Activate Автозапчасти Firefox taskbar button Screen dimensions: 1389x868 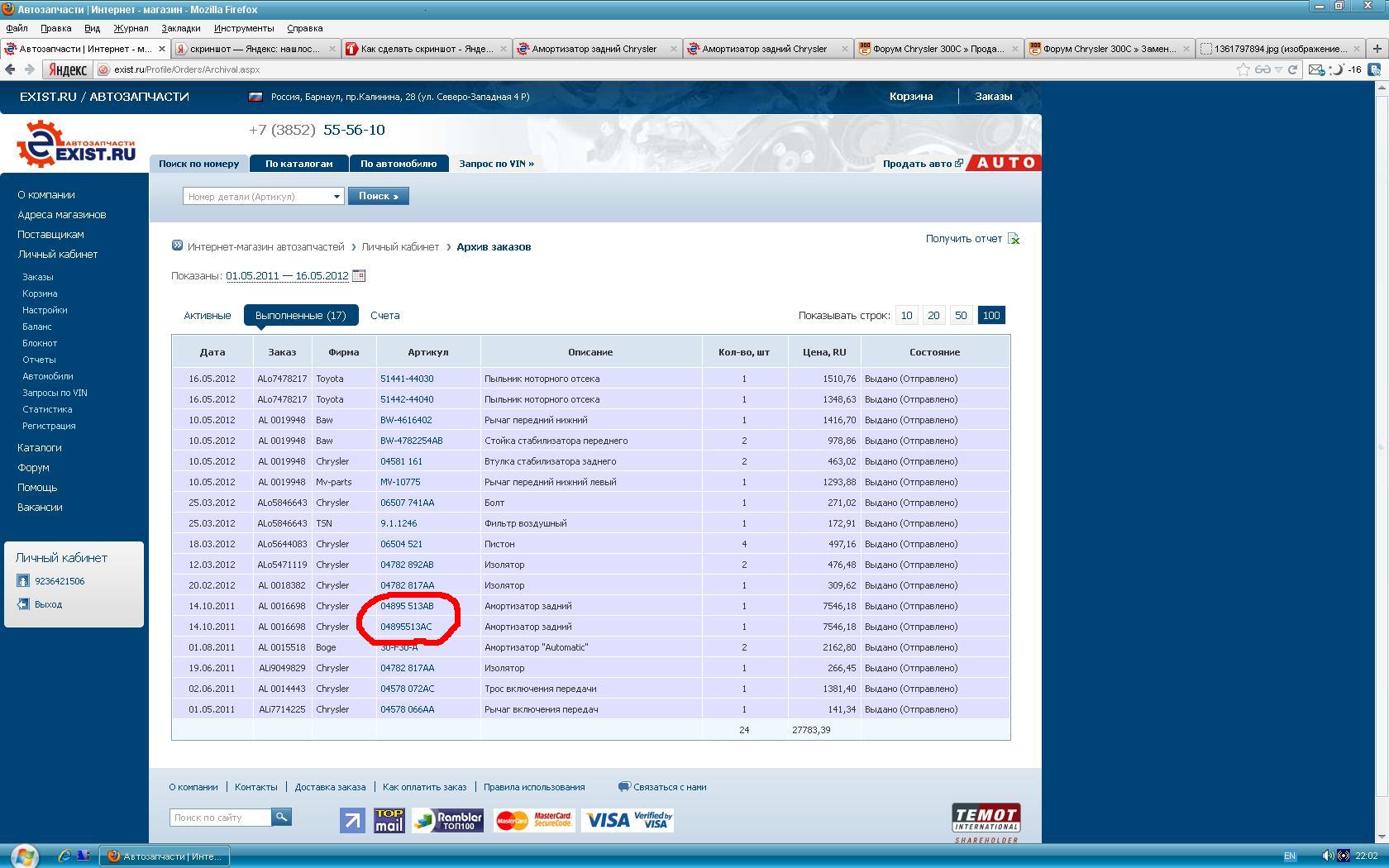[x=164, y=856]
